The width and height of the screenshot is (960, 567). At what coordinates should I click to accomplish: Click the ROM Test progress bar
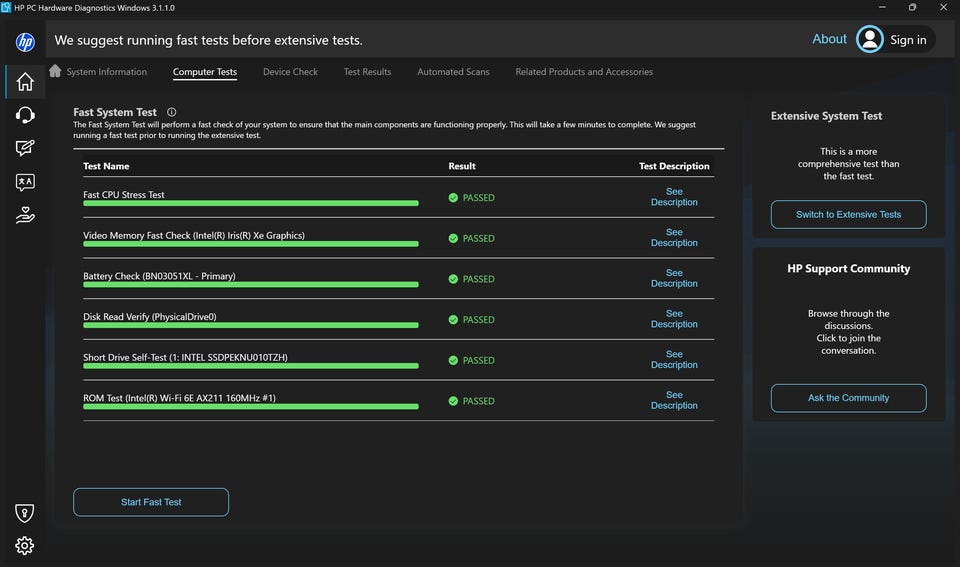click(x=251, y=407)
